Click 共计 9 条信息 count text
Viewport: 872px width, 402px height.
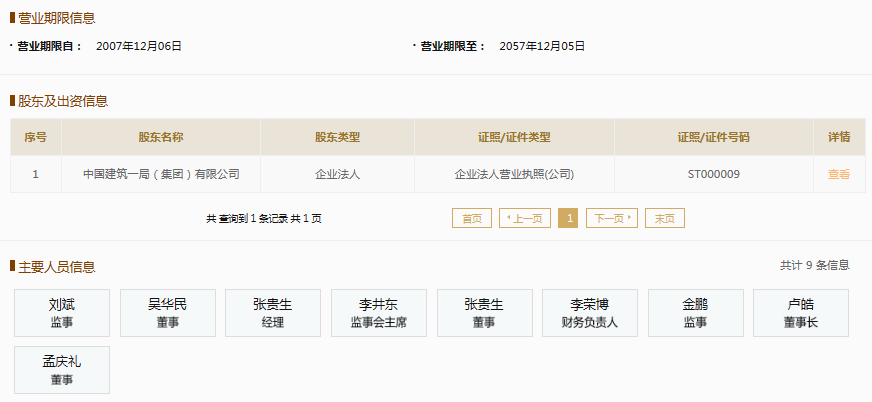[815, 265]
